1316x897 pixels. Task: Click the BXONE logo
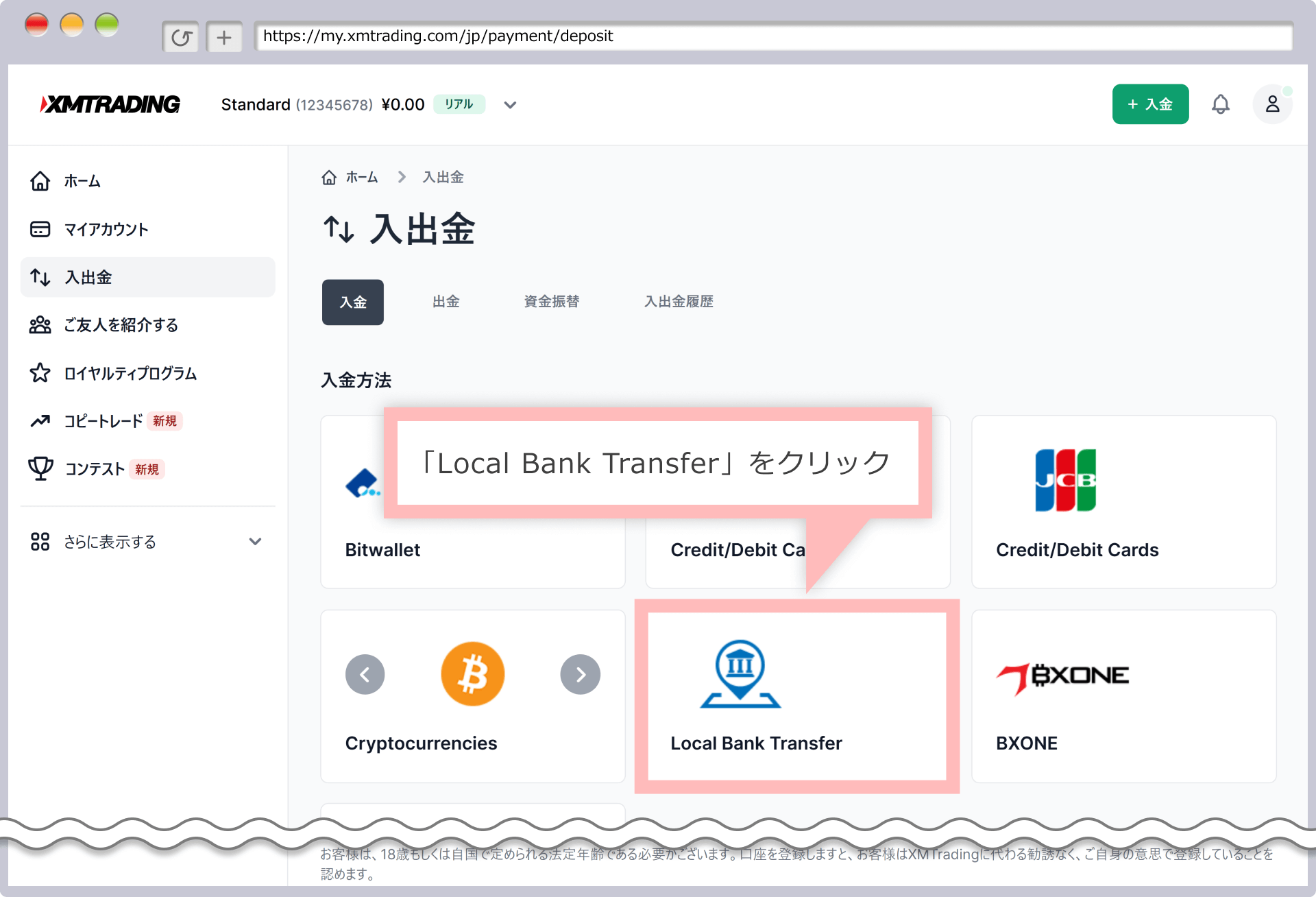[x=1062, y=678]
